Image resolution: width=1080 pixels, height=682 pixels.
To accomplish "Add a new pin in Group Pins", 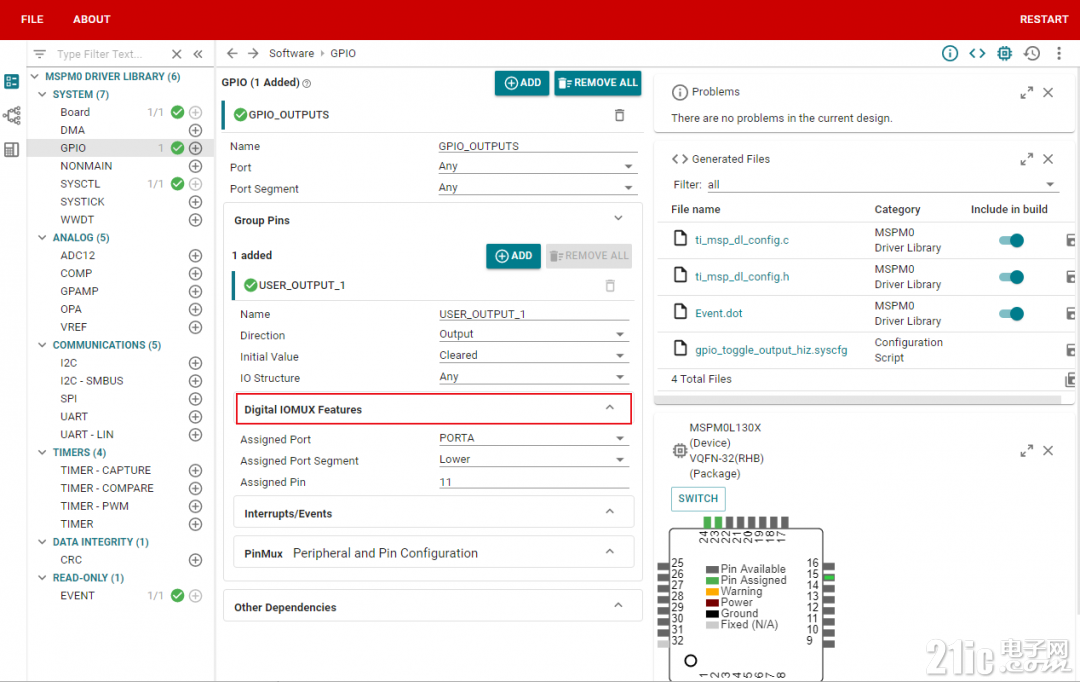I will click(x=513, y=256).
